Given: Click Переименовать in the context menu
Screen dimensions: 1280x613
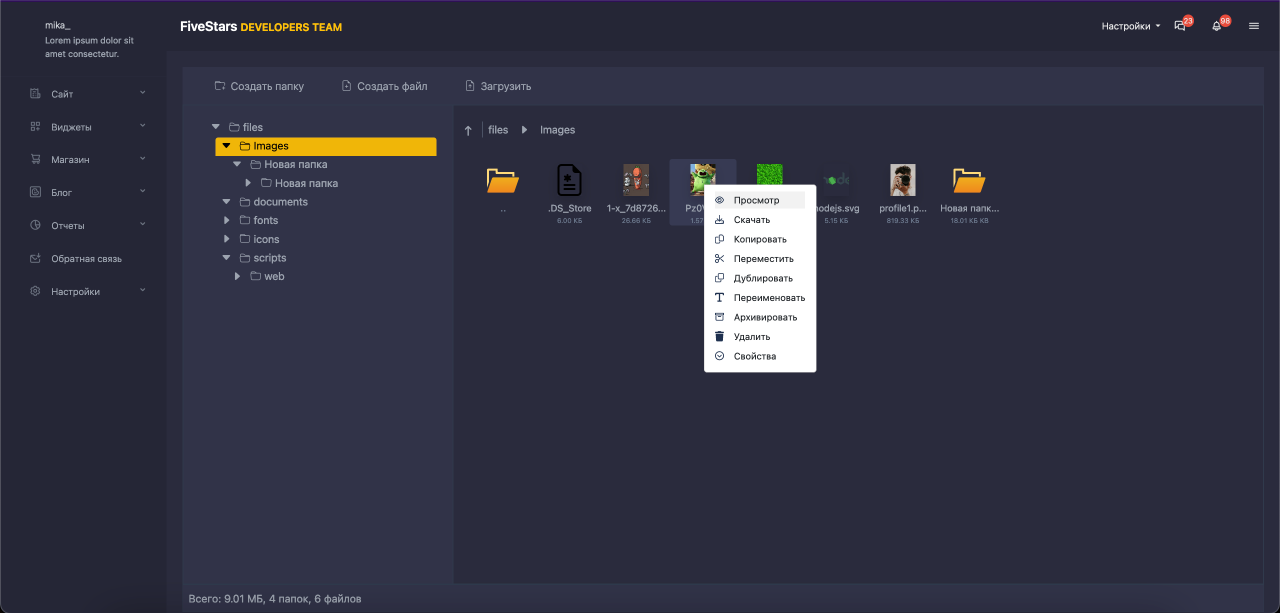Looking at the screenshot, I should click(x=769, y=298).
